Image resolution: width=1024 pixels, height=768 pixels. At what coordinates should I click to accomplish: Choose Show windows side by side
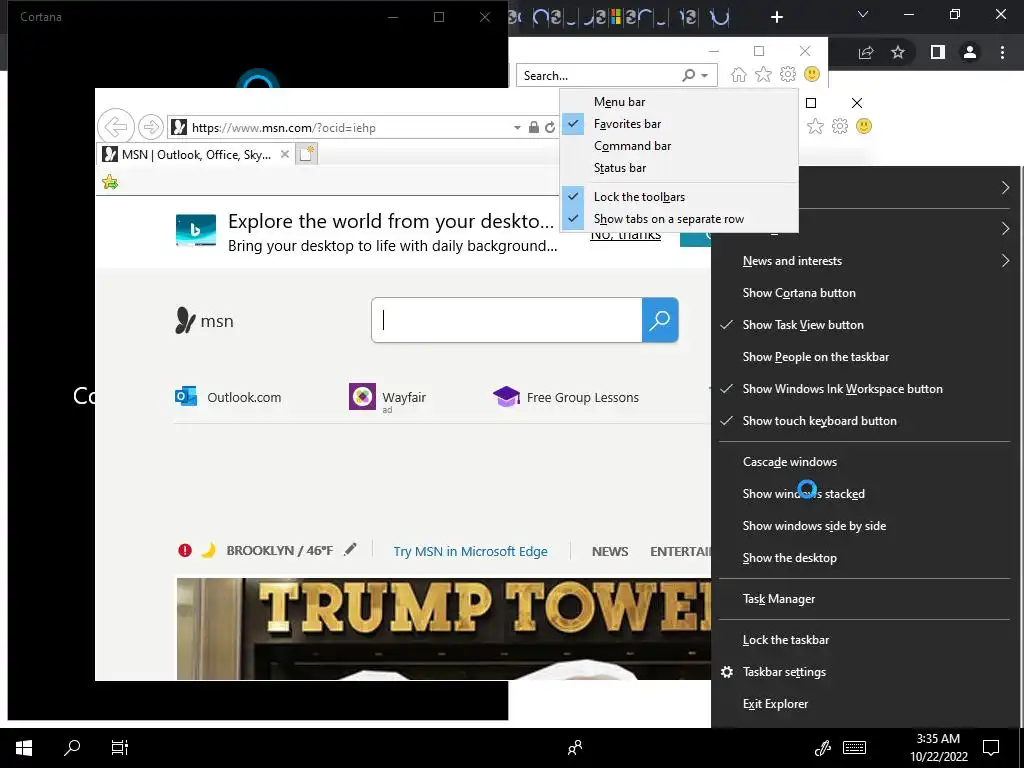click(x=865, y=526)
